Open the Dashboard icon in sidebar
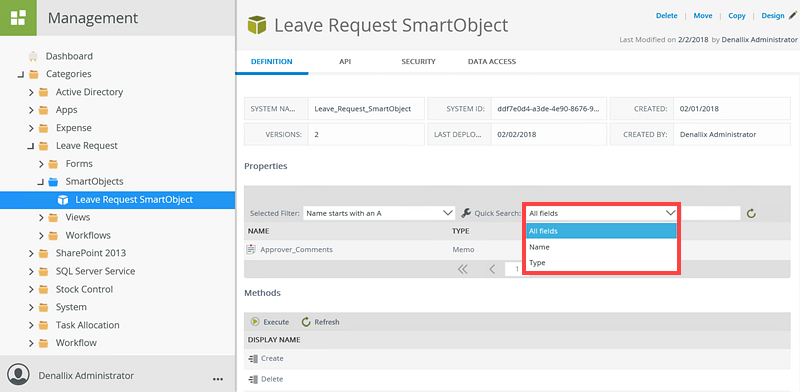The image size is (800, 392). [x=33, y=56]
